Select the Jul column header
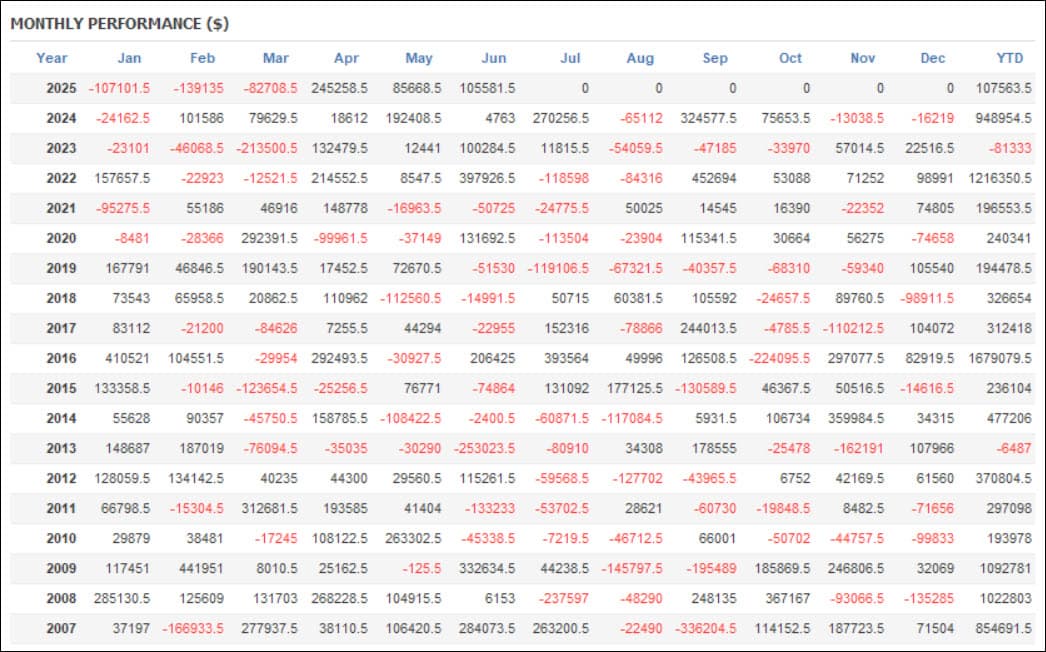Image resolution: width=1046 pixels, height=652 pixels. [570, 58]
